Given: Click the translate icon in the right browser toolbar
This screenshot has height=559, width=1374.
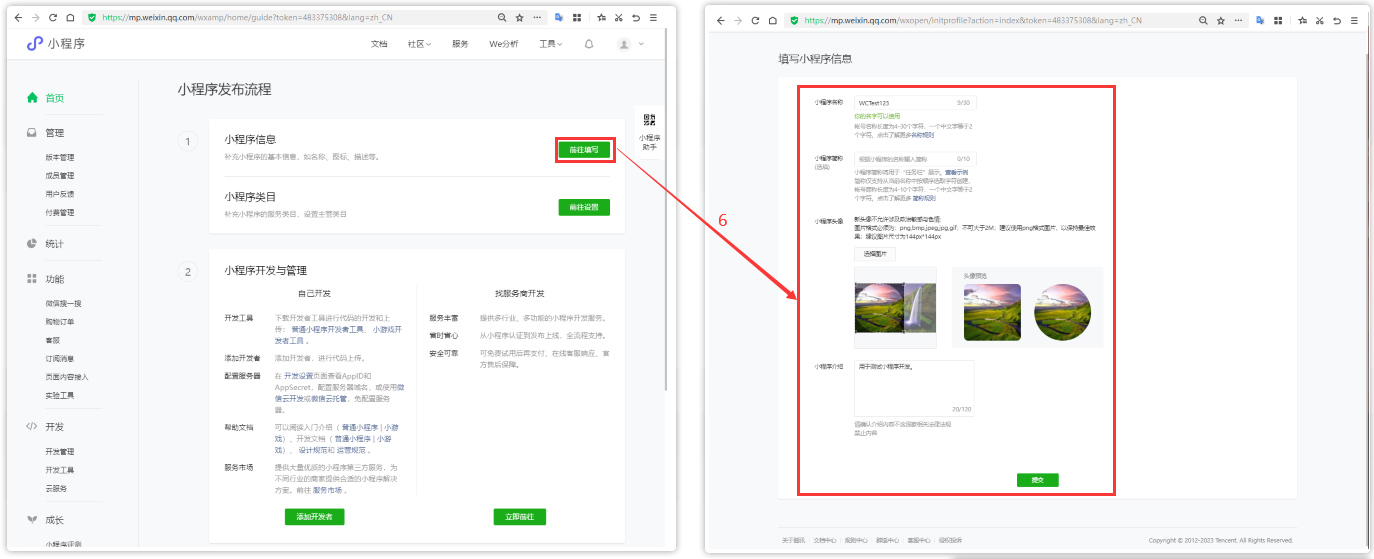Looking at the screenshot, I should [x=1261, y=20].
